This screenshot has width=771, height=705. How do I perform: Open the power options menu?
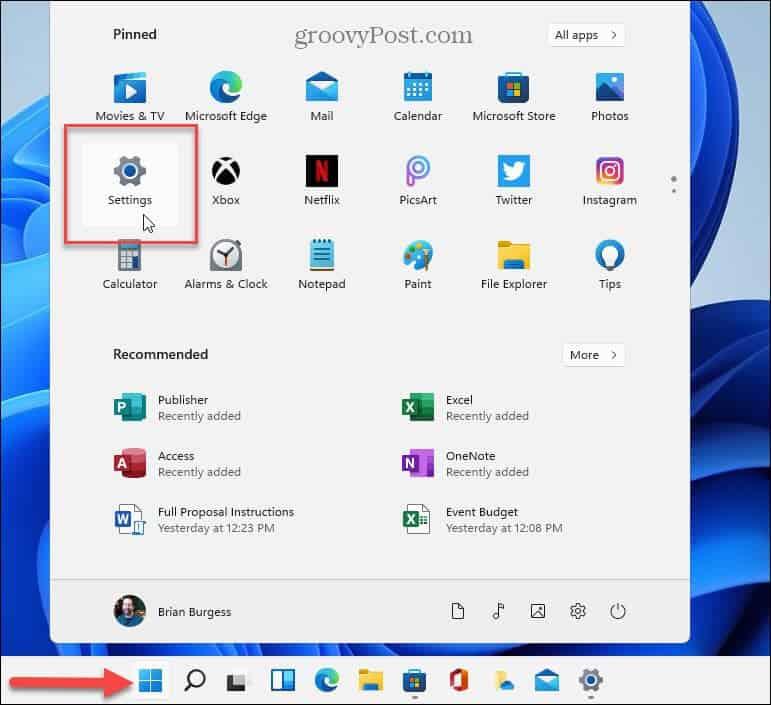(618, 611)
